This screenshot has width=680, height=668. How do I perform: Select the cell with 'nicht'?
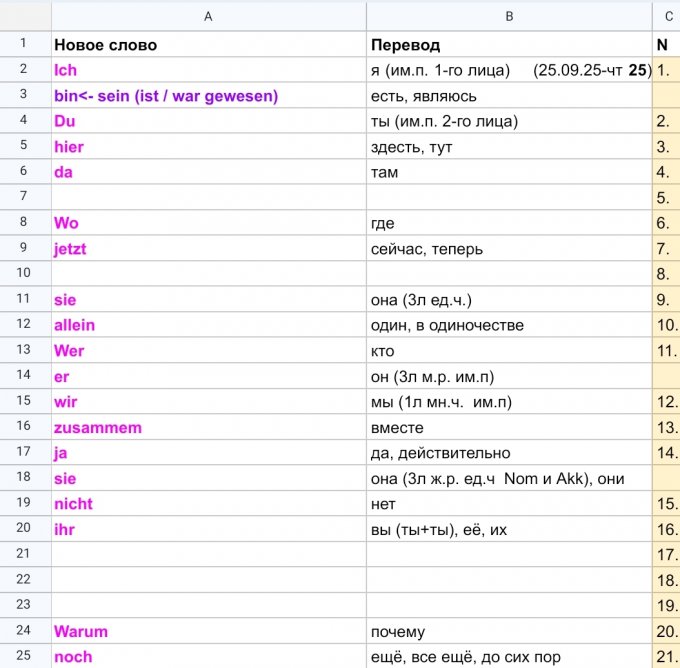pos(208,504)
